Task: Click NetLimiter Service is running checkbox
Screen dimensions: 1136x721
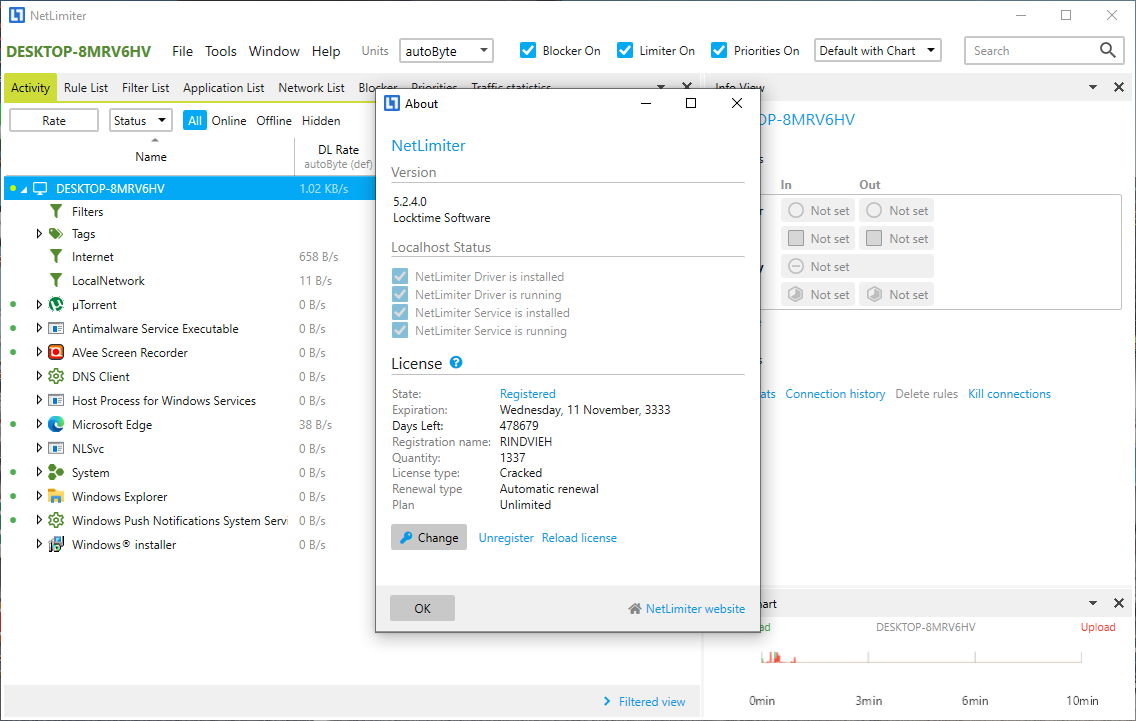Action: [400, 330]
